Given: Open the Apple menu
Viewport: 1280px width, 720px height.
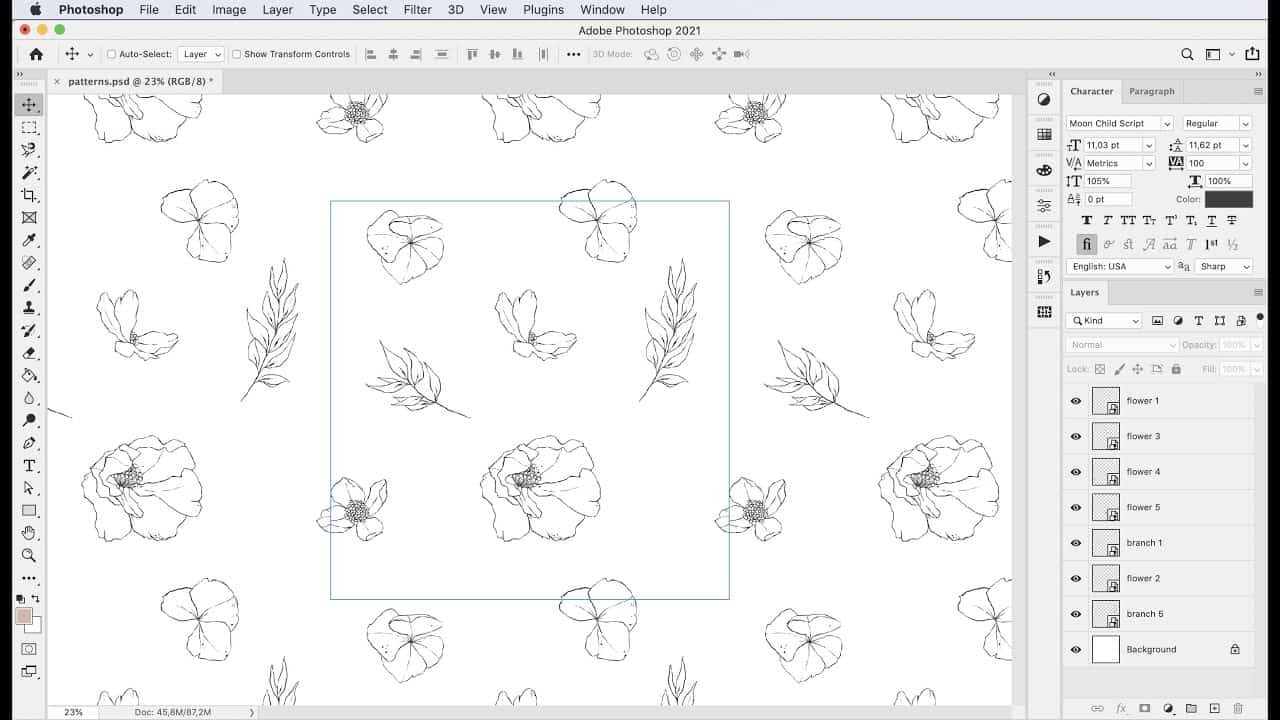Looking at the screenshot, I should (x=35, y=9).
